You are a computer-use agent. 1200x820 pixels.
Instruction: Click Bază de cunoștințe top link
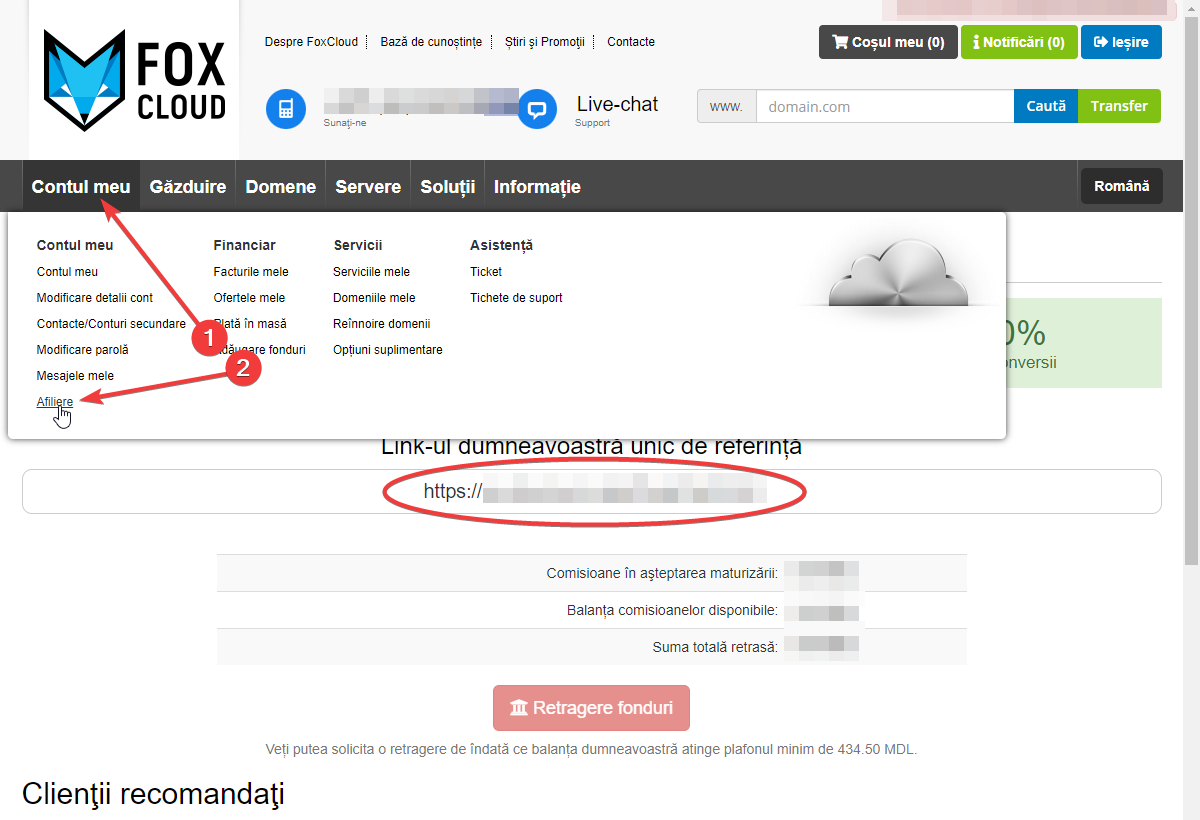(431, 42)
